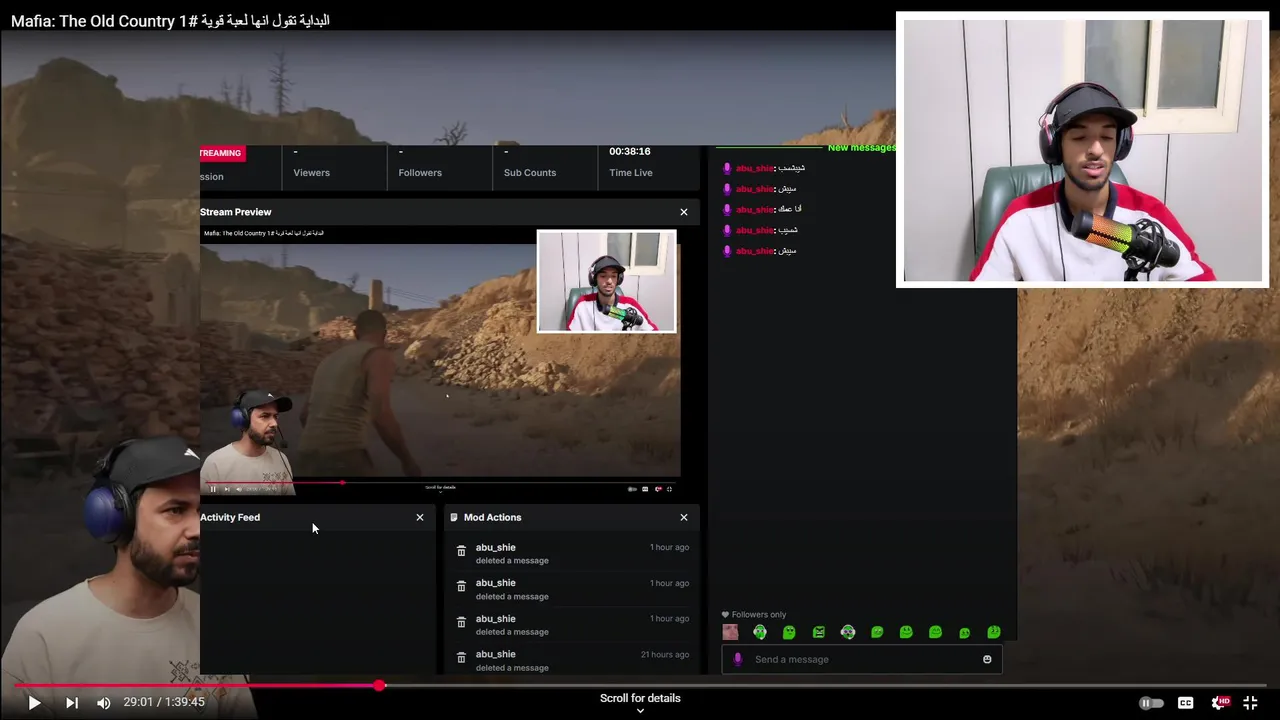Click the heart icon beside Followers only
Image resolution: width=1280 pixels, height=720 pixels.
pyautogui.click(x=725, y=614)
